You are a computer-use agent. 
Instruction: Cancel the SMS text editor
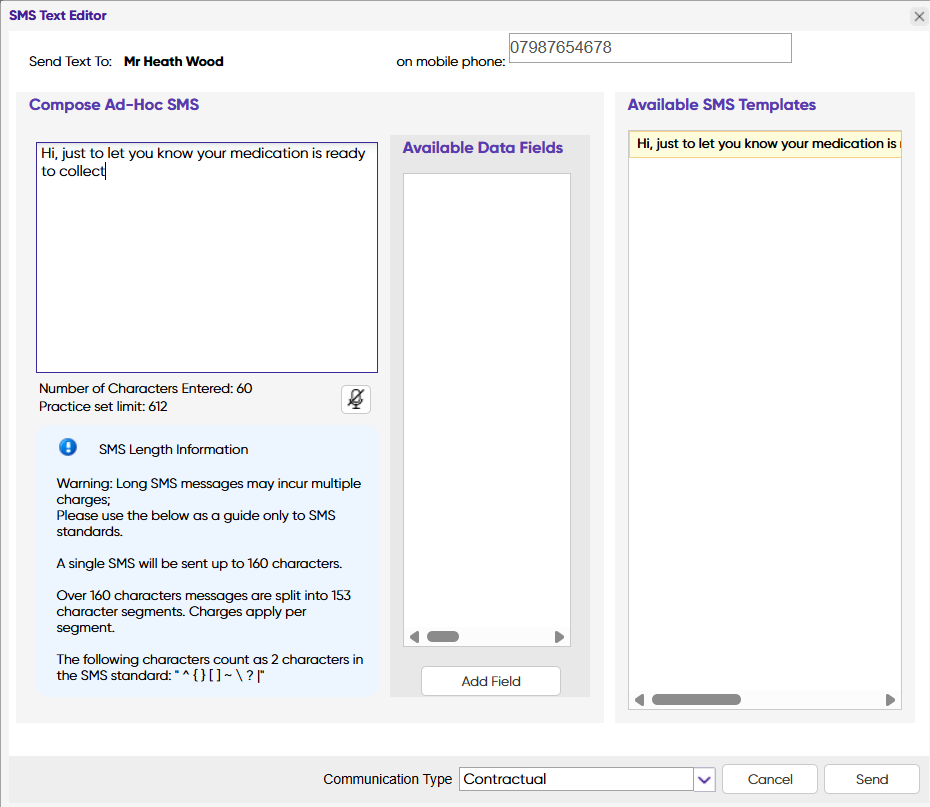tap(769, 779)
